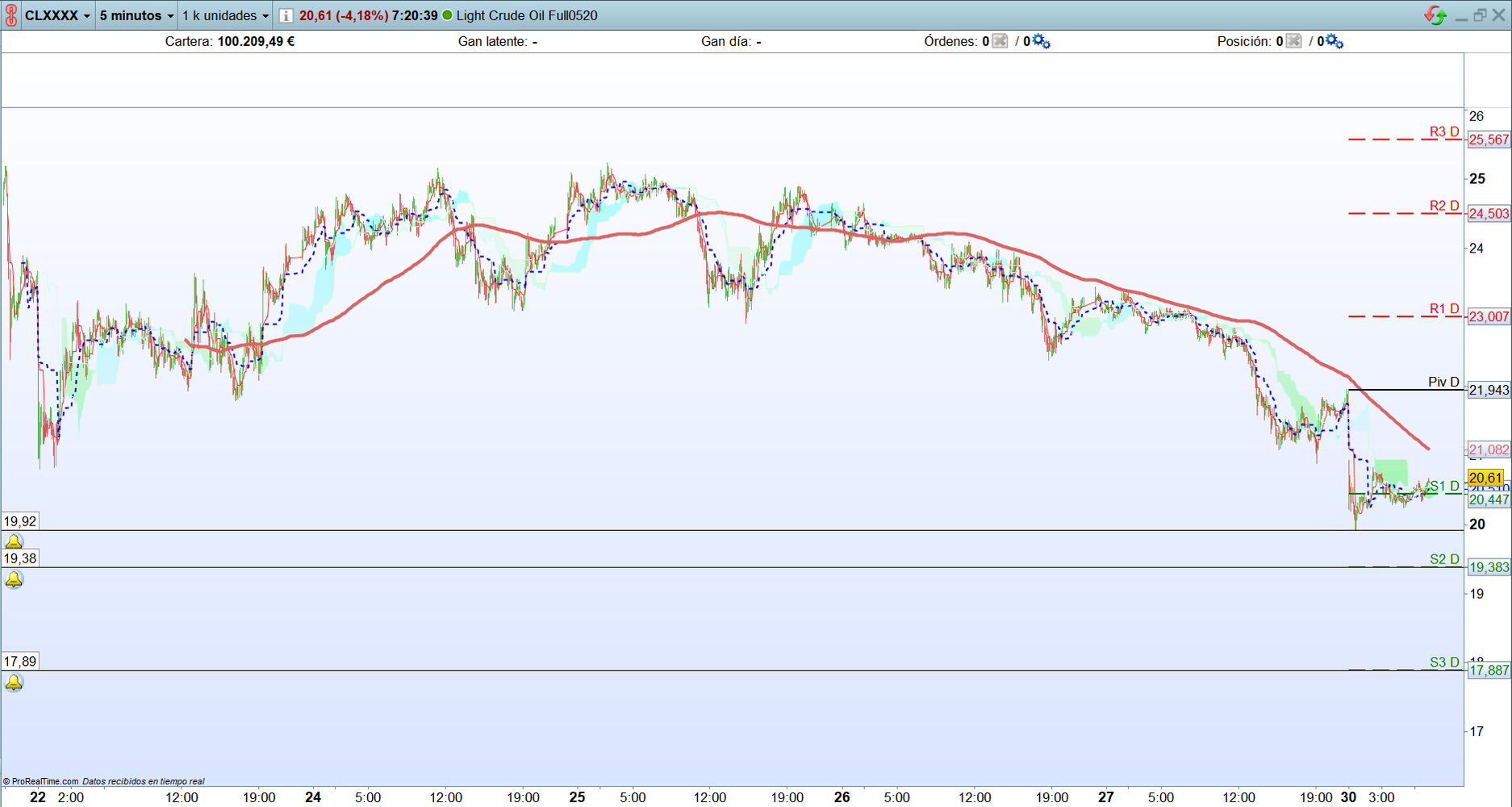Close position using the Posición X icon
1512x807 pixels.
1293,41
